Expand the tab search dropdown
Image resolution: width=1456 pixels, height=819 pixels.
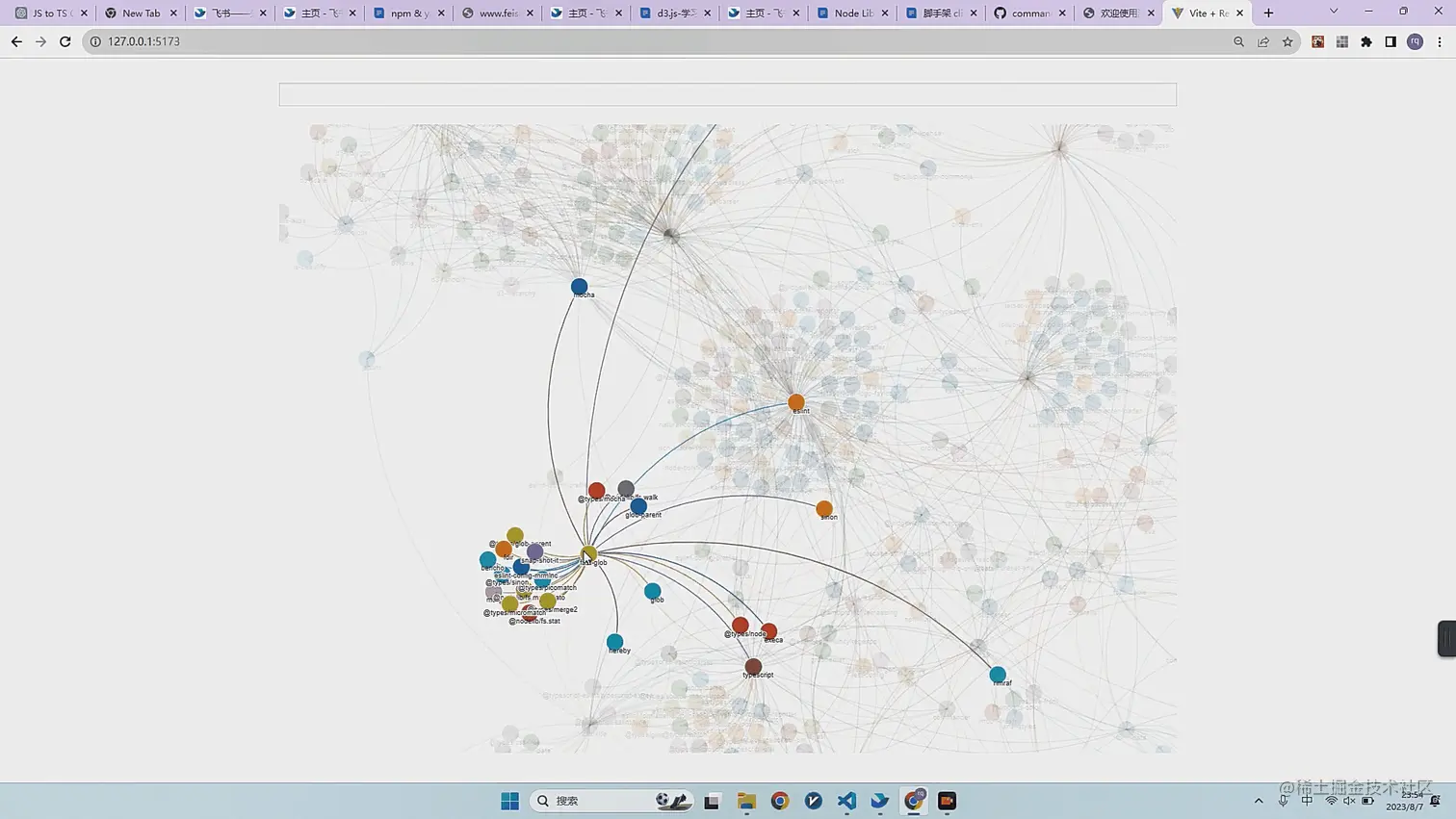tap(1334, 12)
